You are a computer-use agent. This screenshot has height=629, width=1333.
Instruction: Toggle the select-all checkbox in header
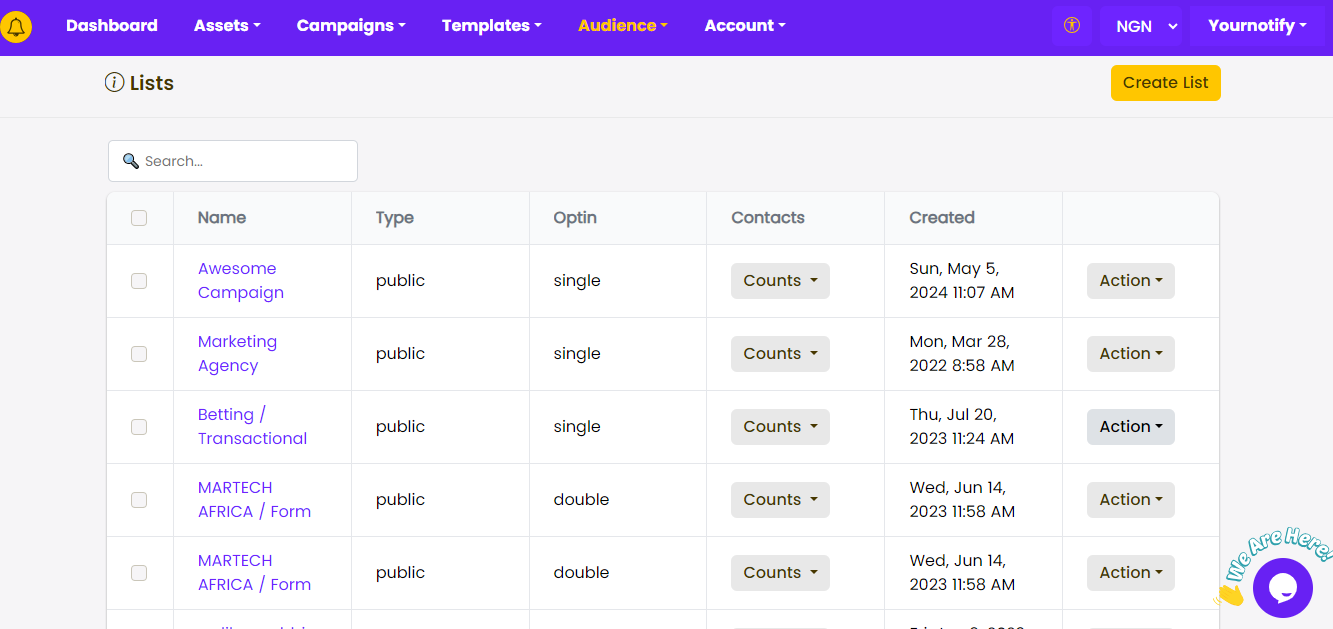tap(139, 218)
